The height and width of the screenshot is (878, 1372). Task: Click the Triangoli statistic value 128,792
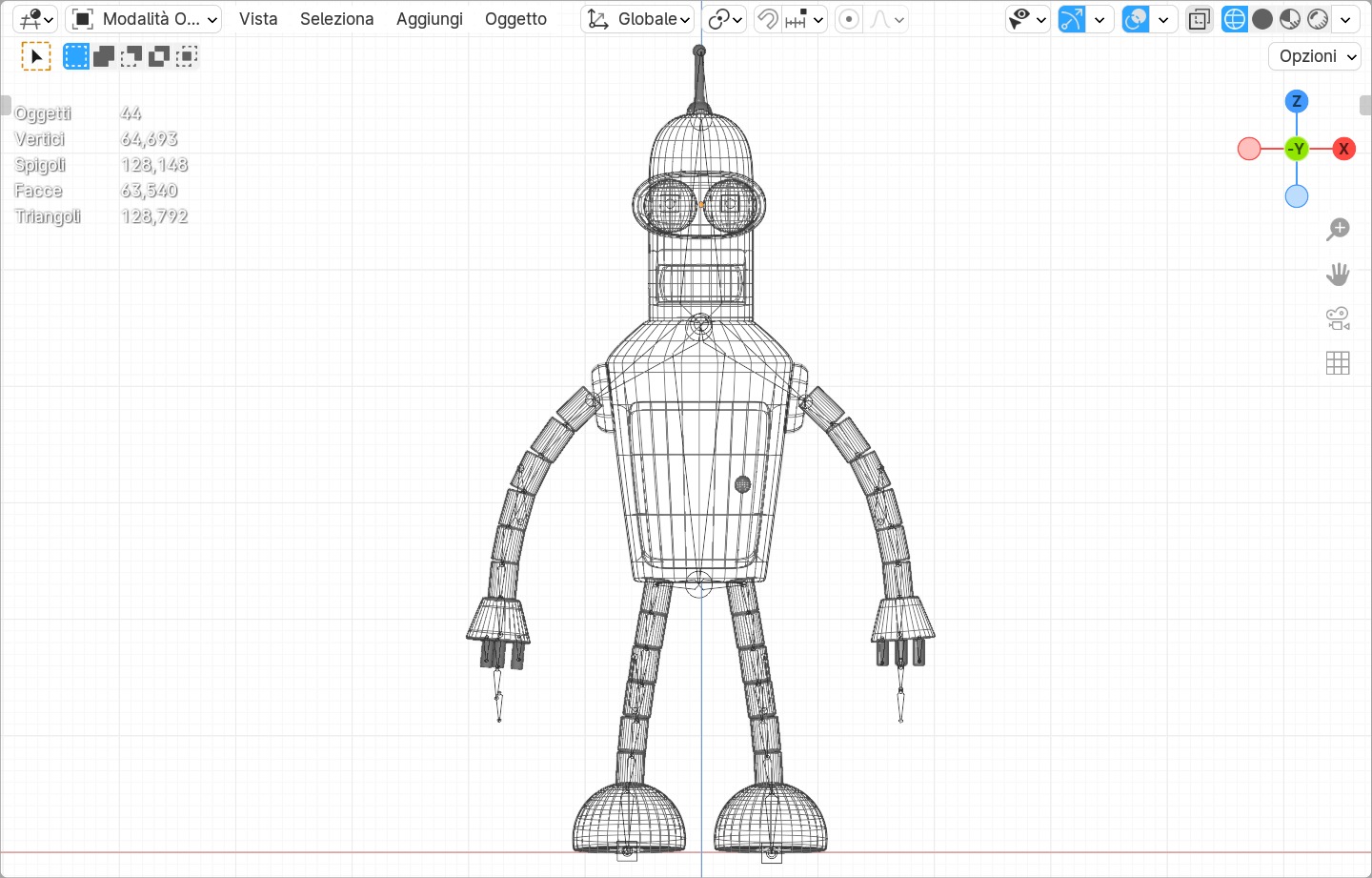click(154, 216)
